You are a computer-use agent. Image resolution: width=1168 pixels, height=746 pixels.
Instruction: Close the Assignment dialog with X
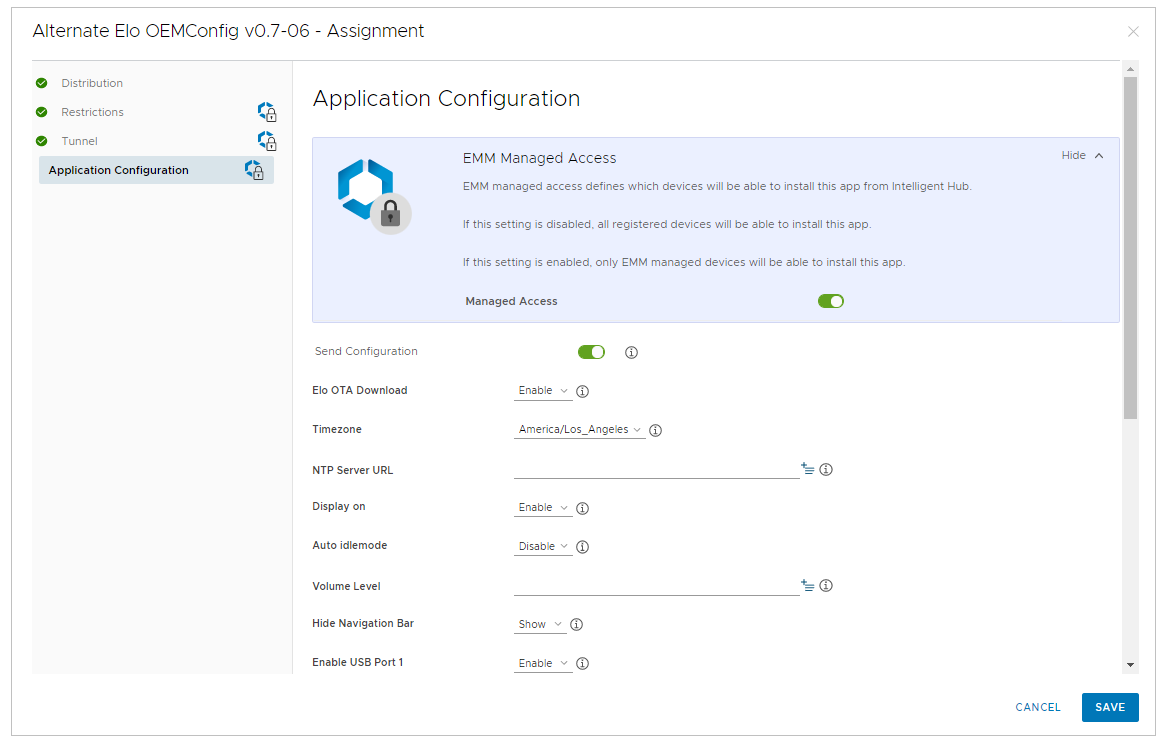[x=1133, y=31]
